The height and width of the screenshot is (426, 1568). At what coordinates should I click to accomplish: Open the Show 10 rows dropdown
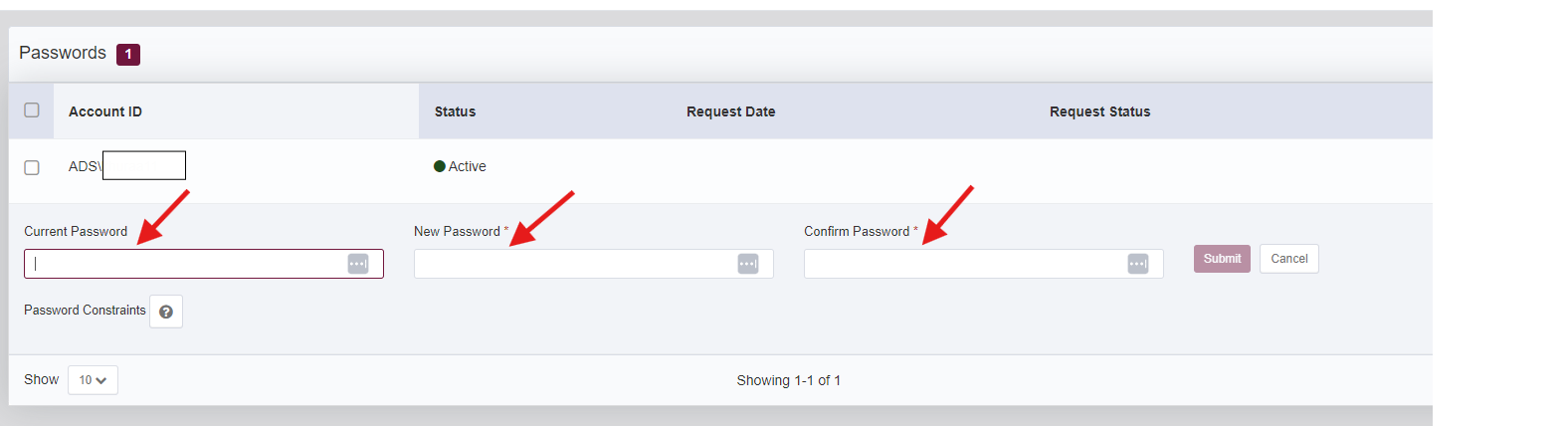pyautogui.click(x=93, y=380)
